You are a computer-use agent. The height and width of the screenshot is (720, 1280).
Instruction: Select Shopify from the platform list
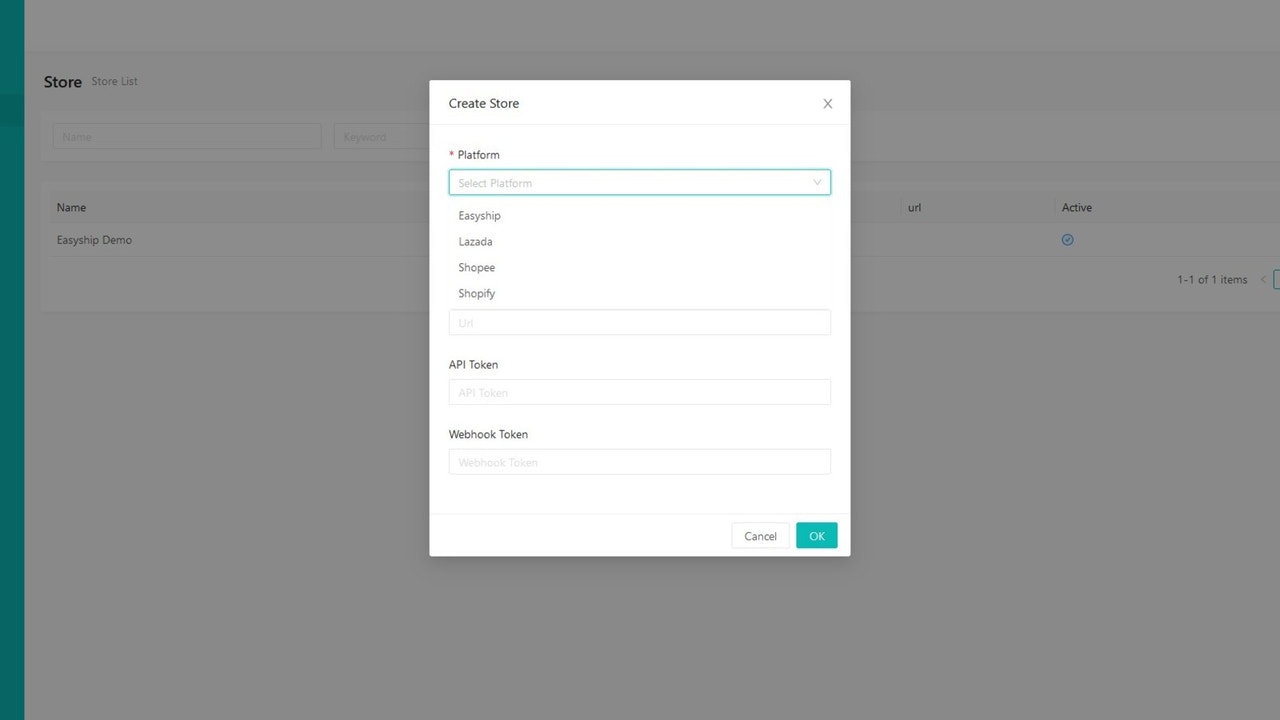(x=476, y=293)
